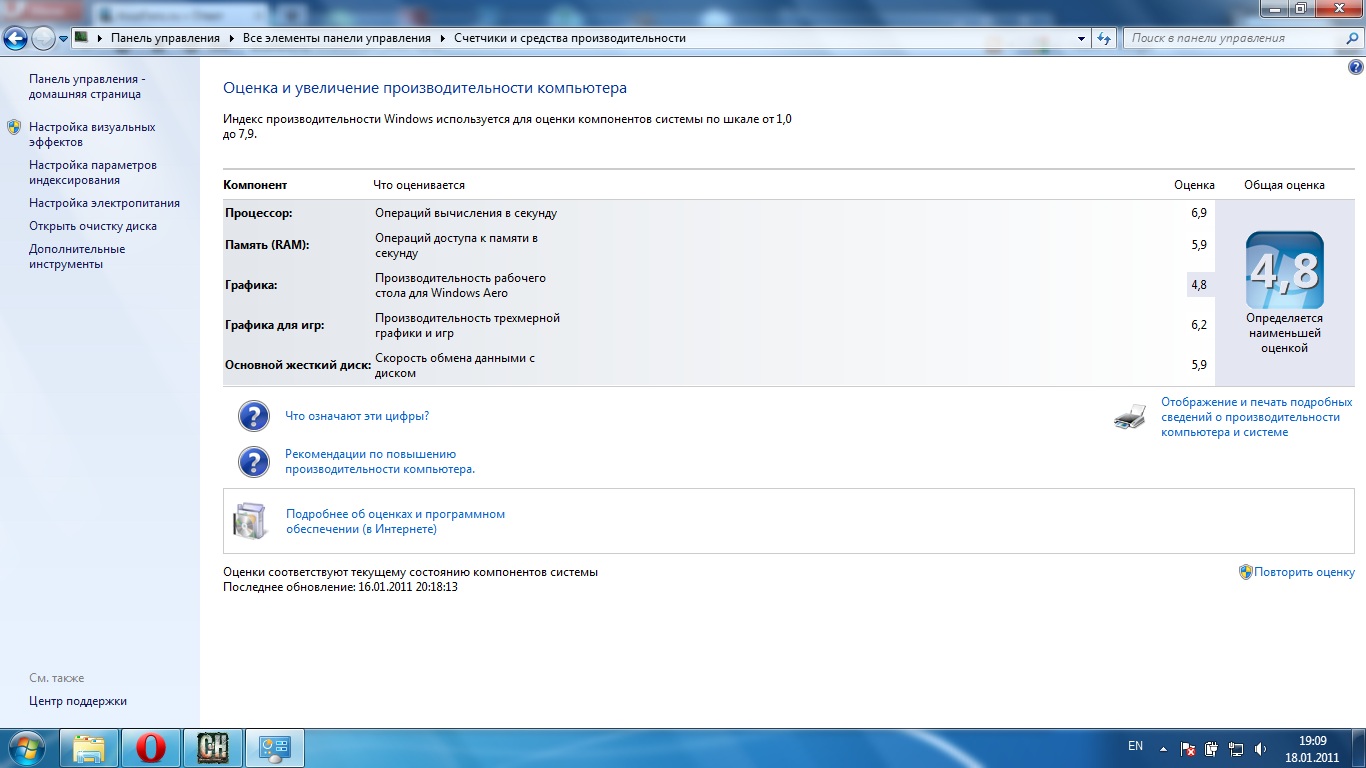
Task: Open Настройка визуальных эффектов
Action: tap(92, 135)
